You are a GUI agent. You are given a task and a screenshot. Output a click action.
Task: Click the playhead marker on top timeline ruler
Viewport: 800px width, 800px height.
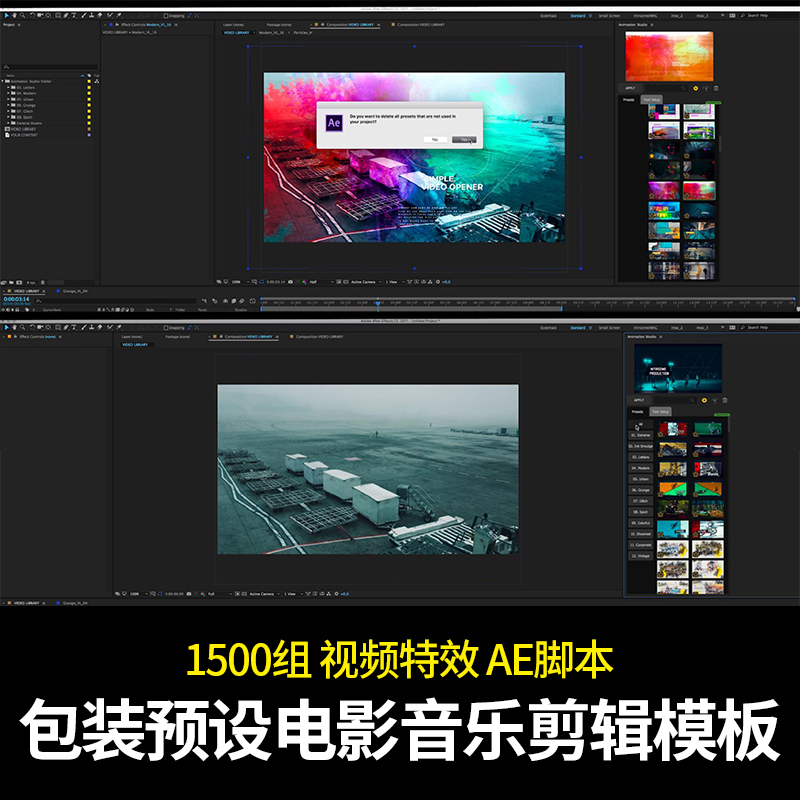tap(378, 302)
